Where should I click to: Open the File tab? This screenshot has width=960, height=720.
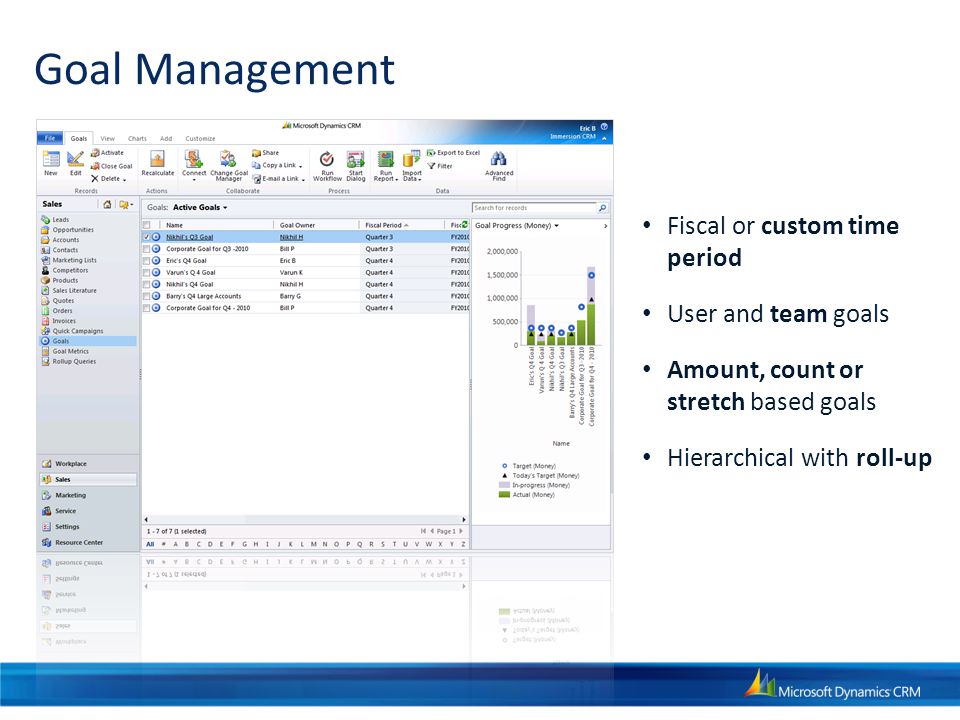[50, 138]
